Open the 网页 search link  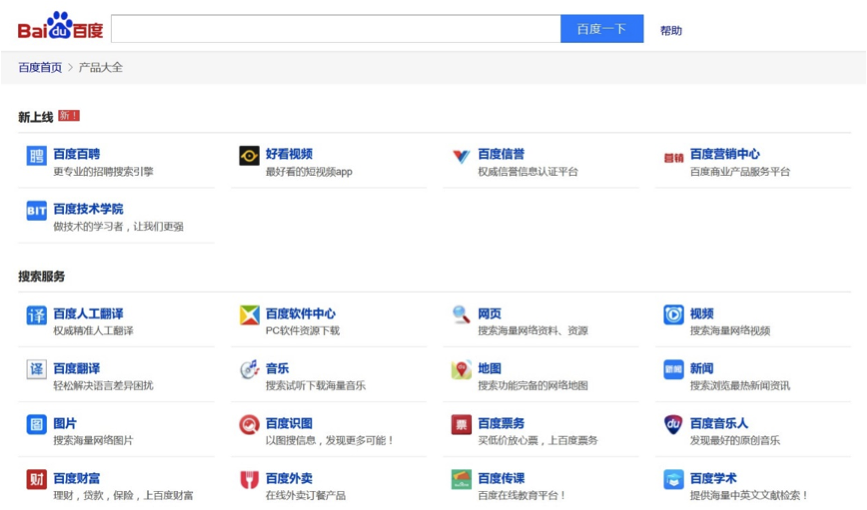click(489, 314)
